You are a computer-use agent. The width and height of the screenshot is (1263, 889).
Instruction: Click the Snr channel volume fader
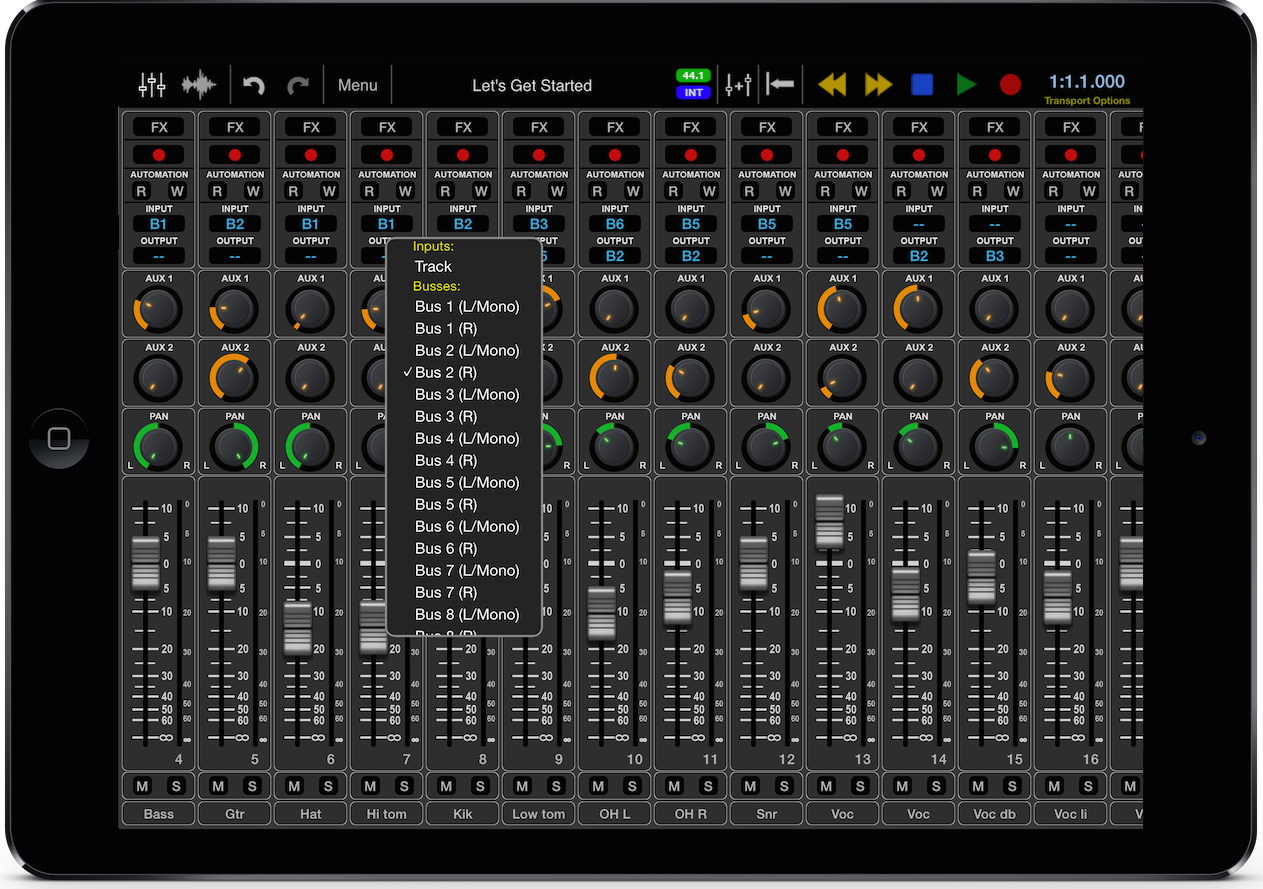click(x=754, y=563)
